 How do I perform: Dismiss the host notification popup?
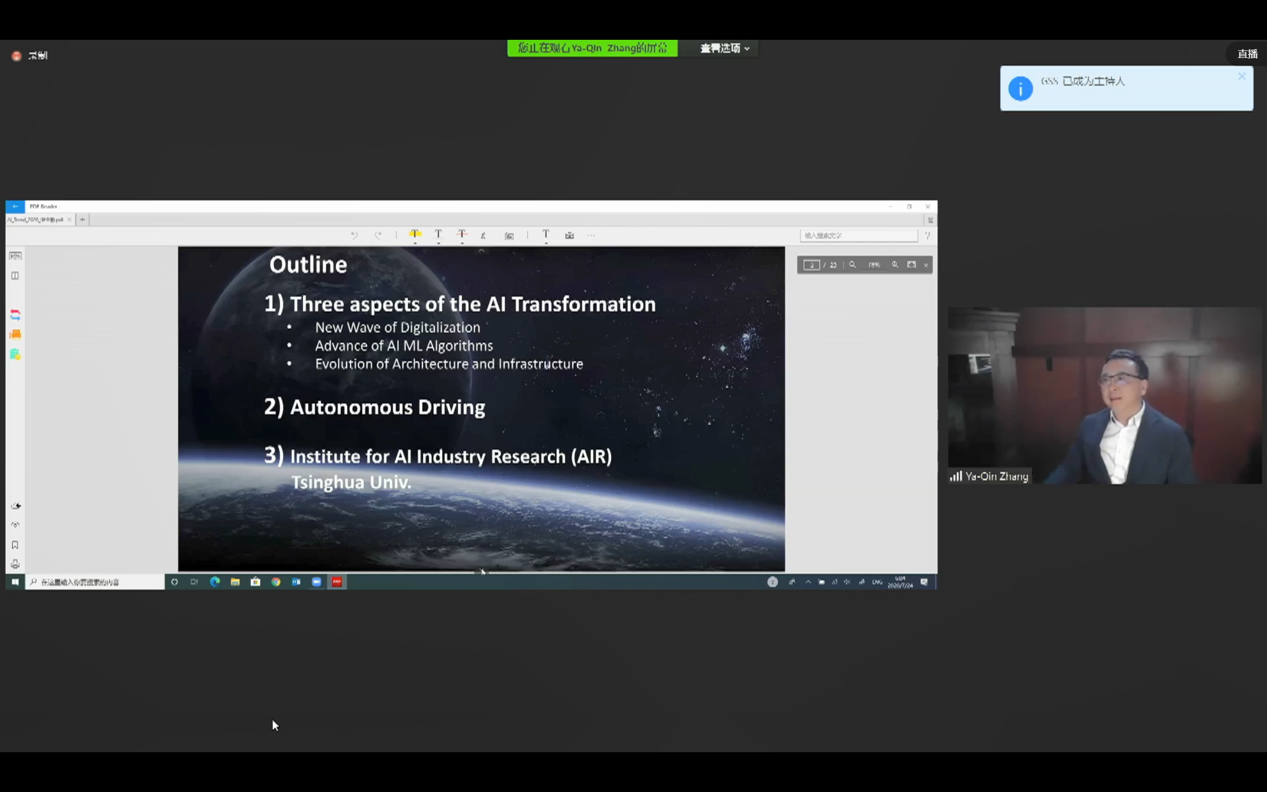[x=1242, y=77]
